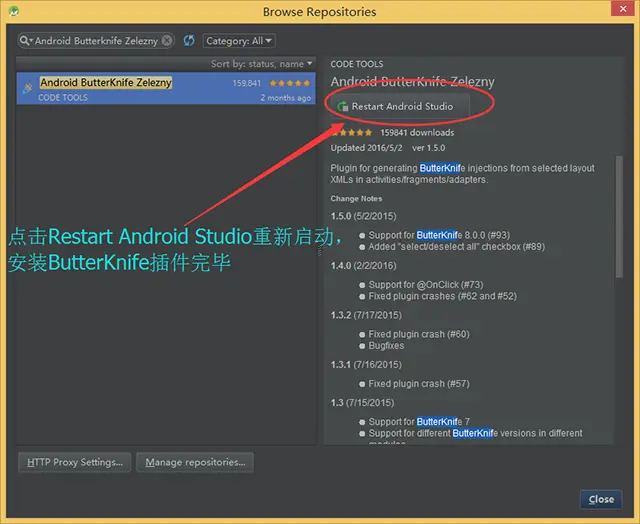Click the 2 months ago text in list row
This screenshot has height=524, width=640.
286,98
